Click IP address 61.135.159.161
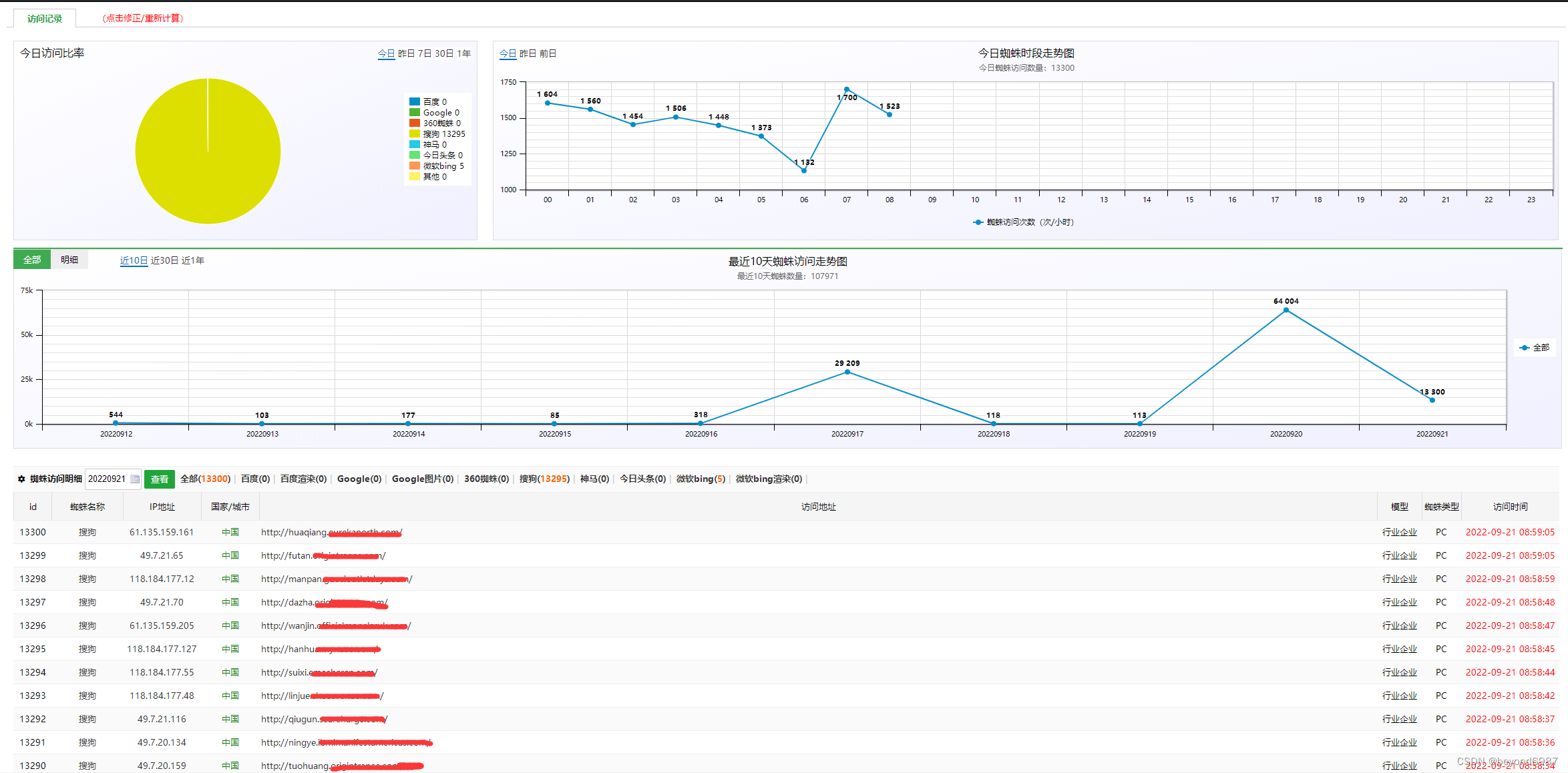The width and height of the screenshot is (1568, 773). coord(162,532)
